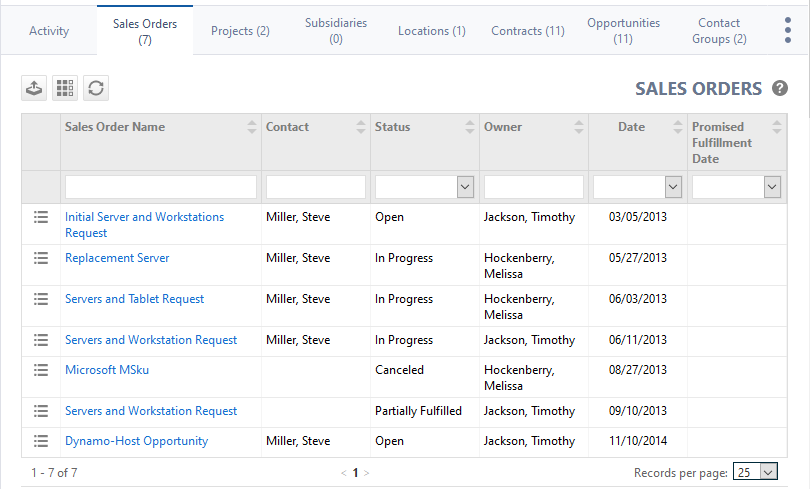Switch to the Opportunities (11) tab
810x489 pixels.
click(x=623, y=31)
